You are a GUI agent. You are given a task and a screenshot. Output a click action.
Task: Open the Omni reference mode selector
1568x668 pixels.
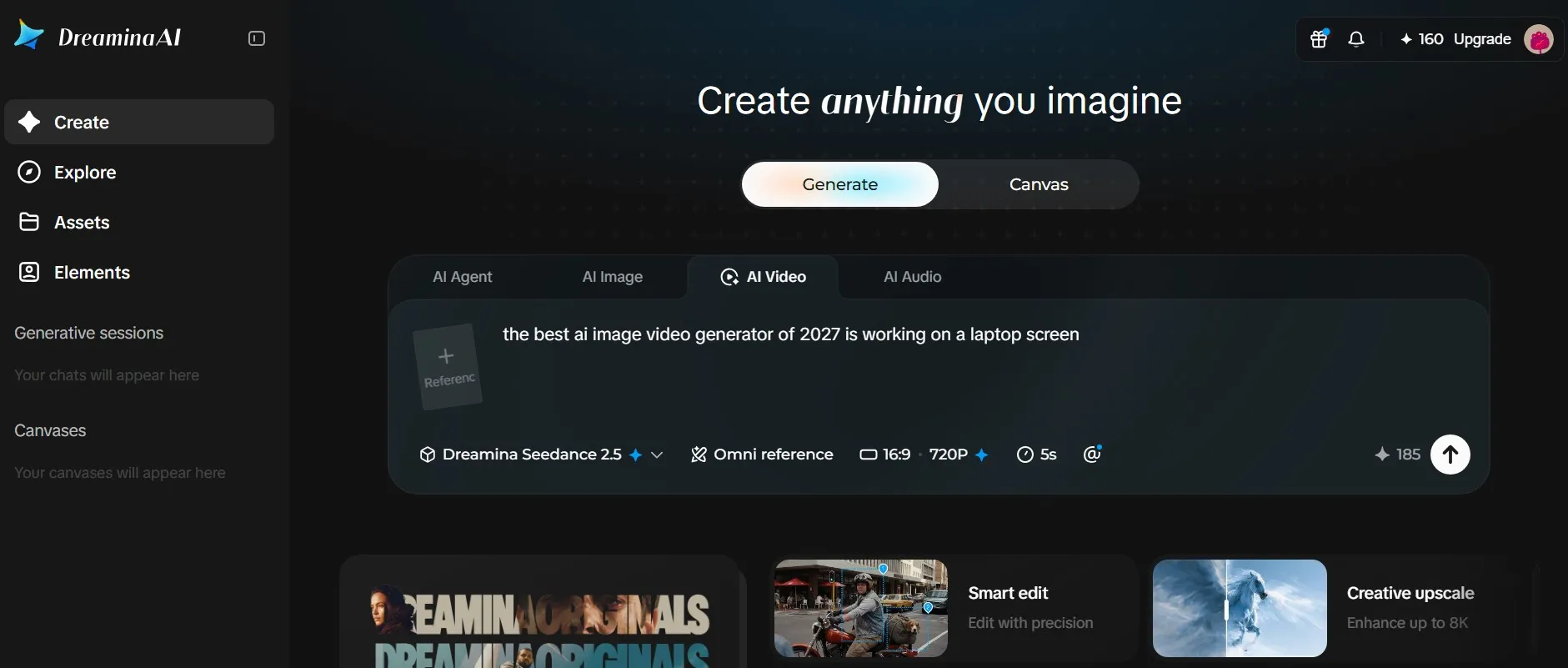click(x=762, y=455)
